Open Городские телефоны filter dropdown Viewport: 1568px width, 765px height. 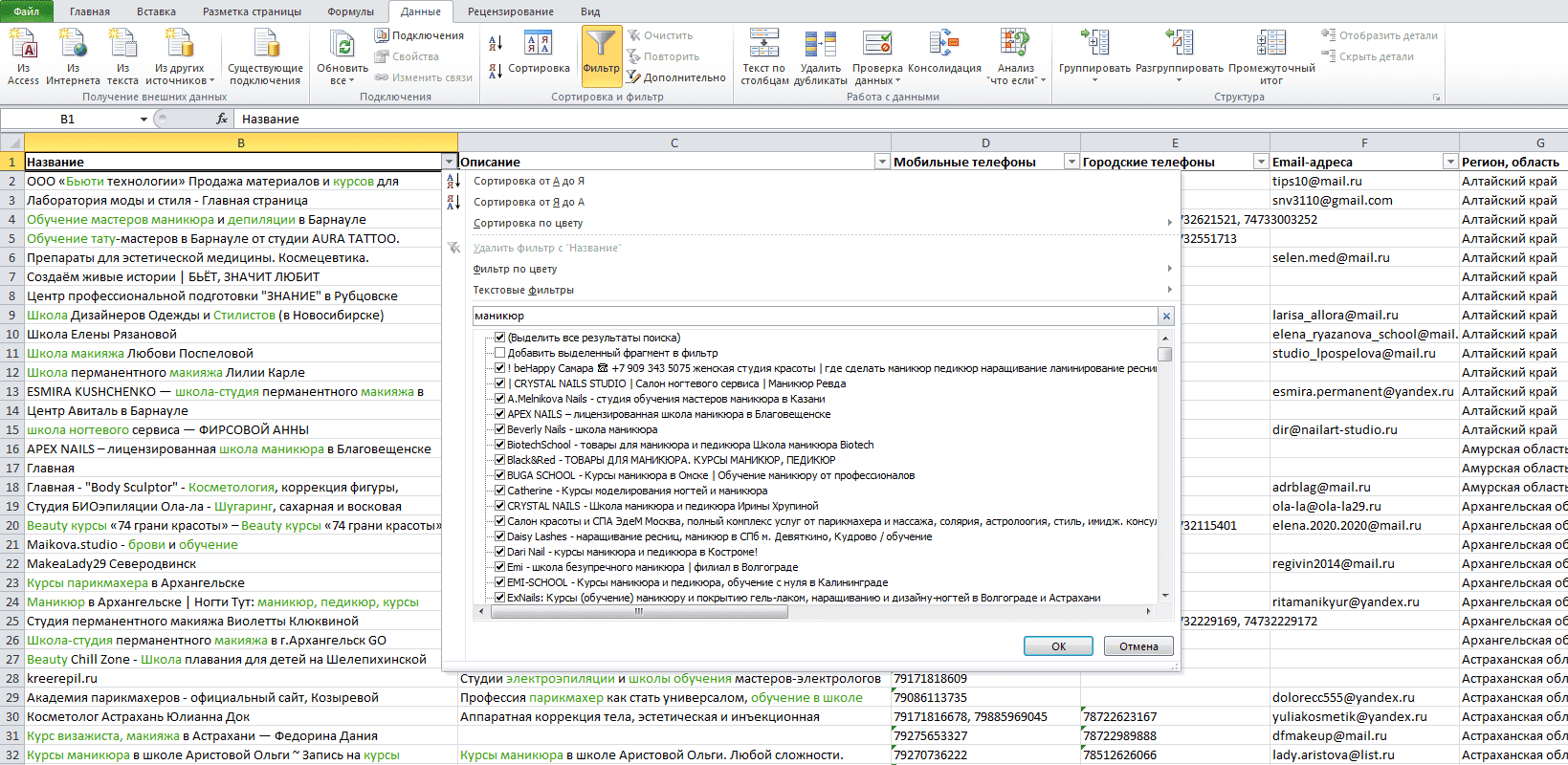coord(1261,162)
